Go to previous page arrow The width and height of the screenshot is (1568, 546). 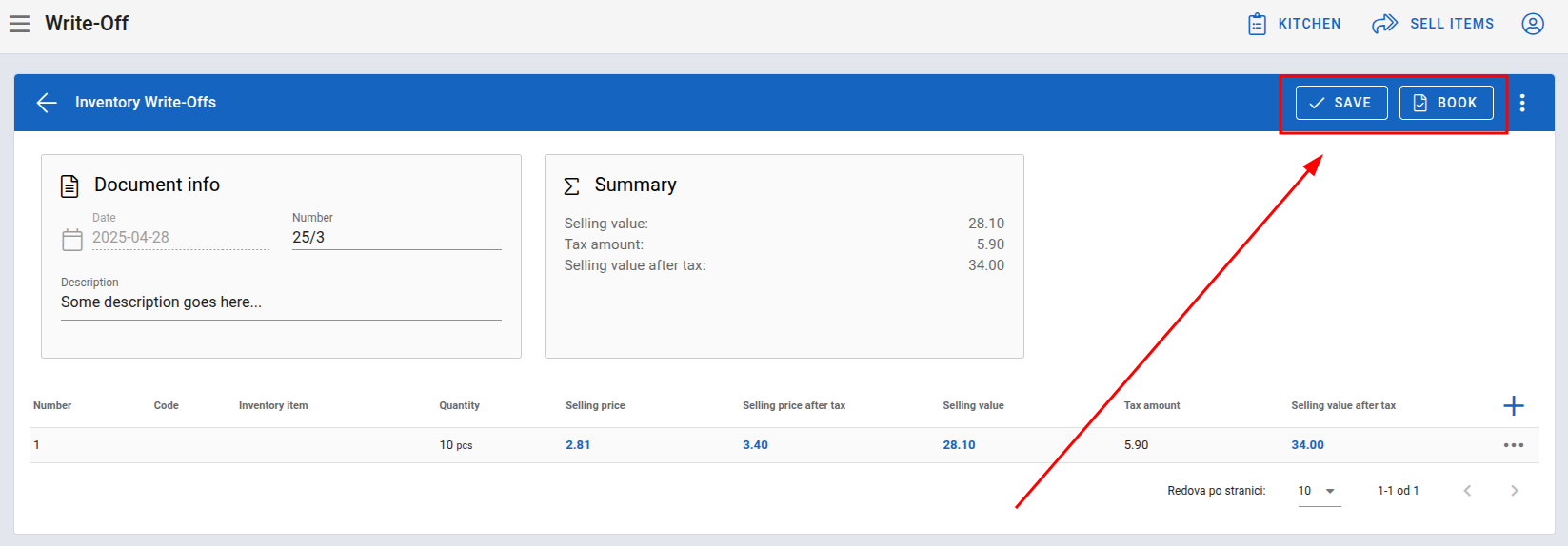click(x=1468, y=491)
